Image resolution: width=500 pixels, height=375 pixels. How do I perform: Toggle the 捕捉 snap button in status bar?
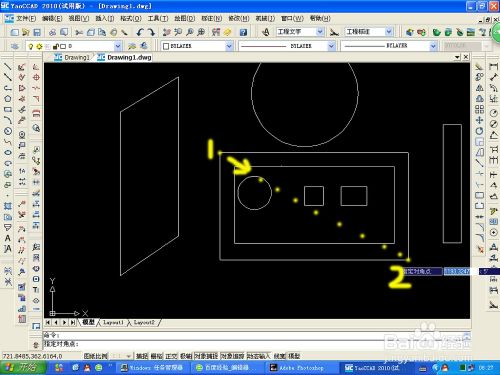[142, 356]
